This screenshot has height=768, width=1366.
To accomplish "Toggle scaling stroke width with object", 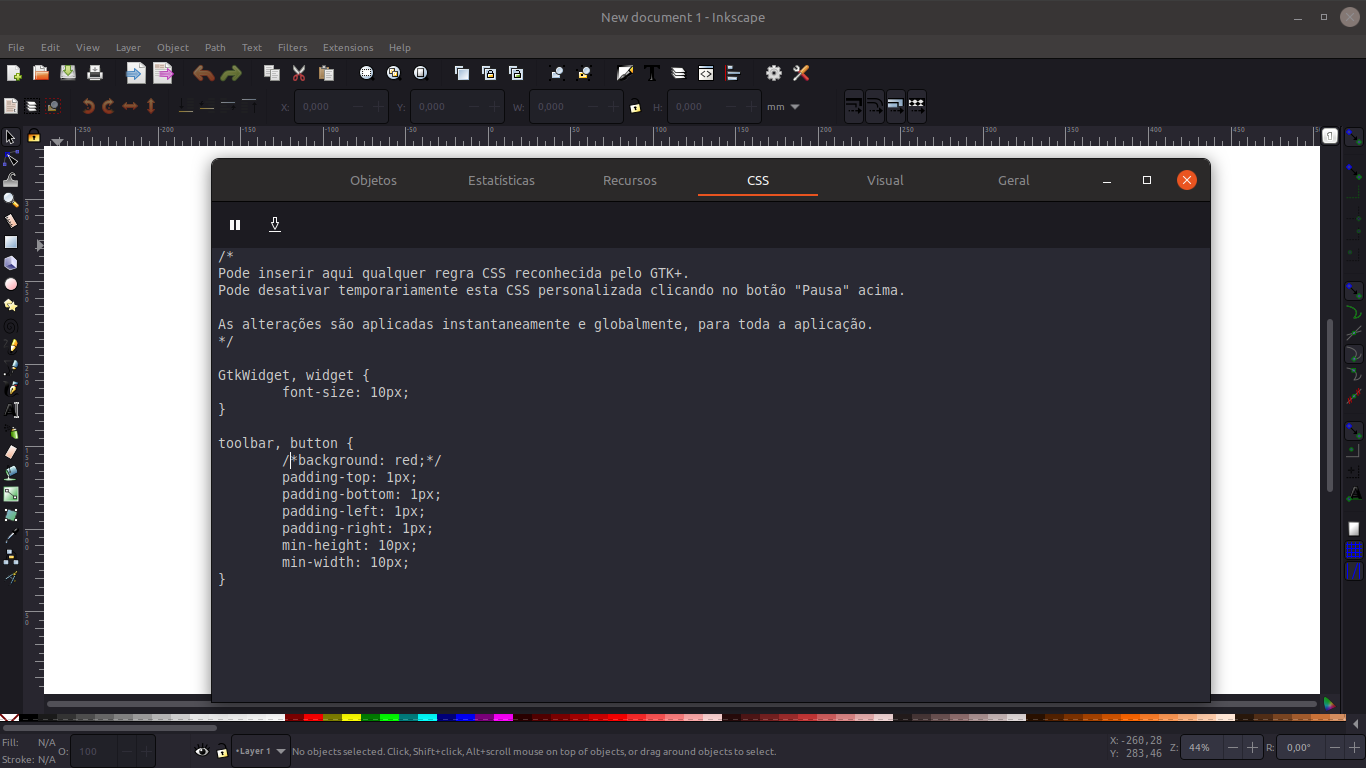I will point(854,106).
